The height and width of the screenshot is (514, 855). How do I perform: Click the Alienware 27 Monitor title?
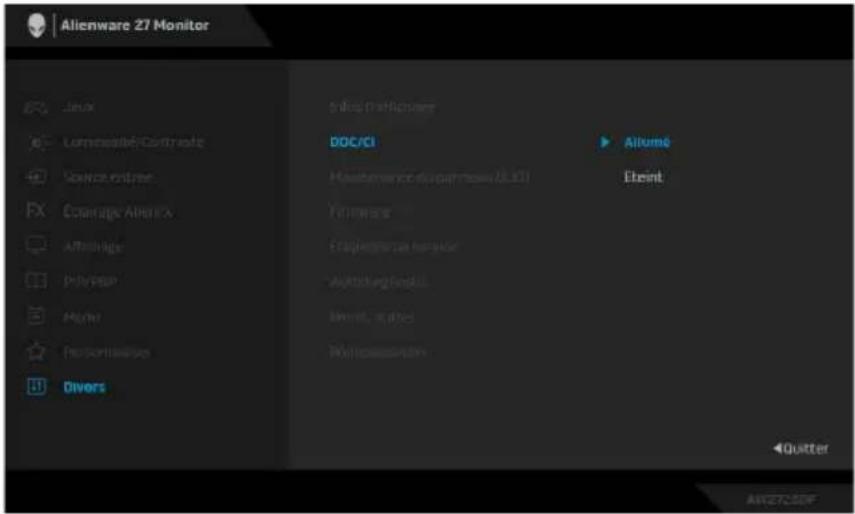pyautogui.click(x=135, y=26)
